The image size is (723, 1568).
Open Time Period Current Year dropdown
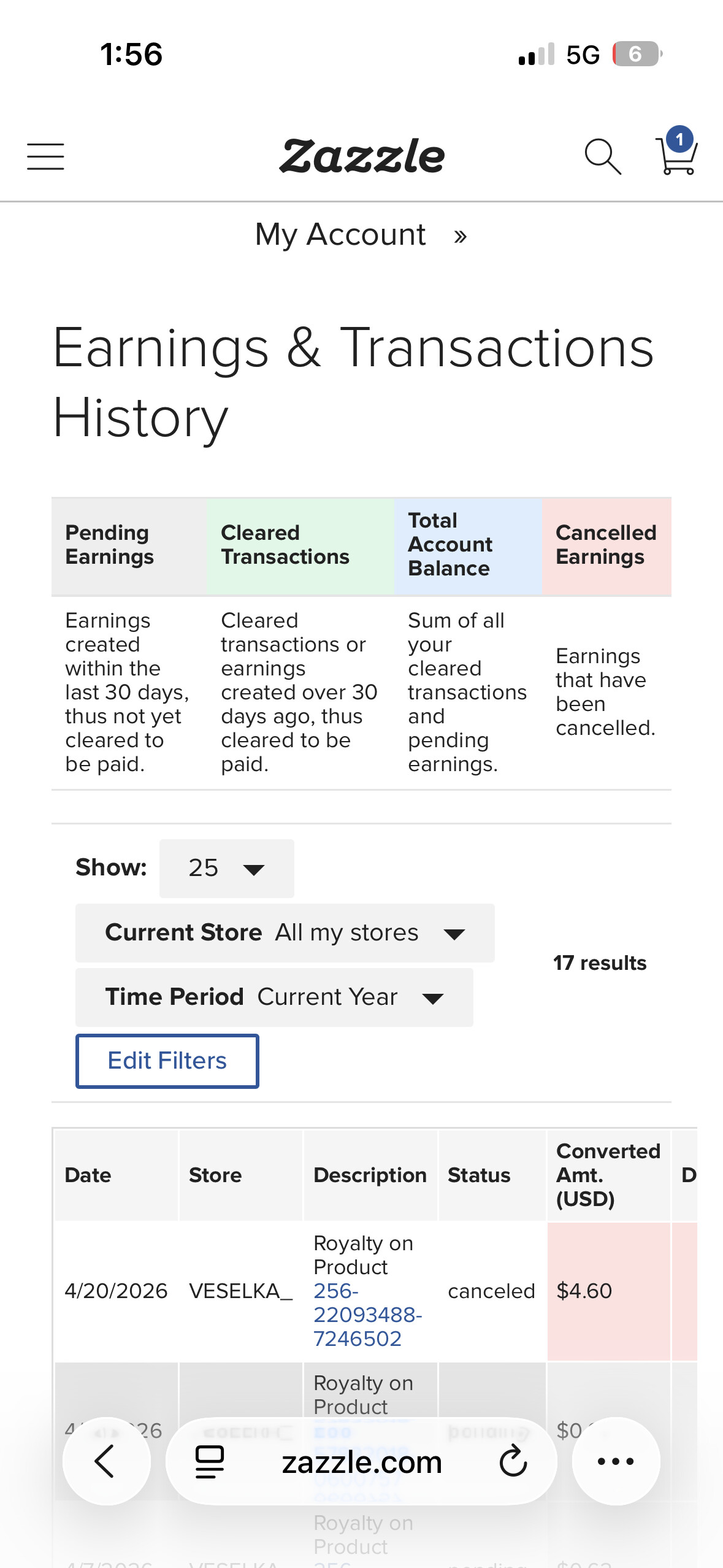tap(274, 997)
